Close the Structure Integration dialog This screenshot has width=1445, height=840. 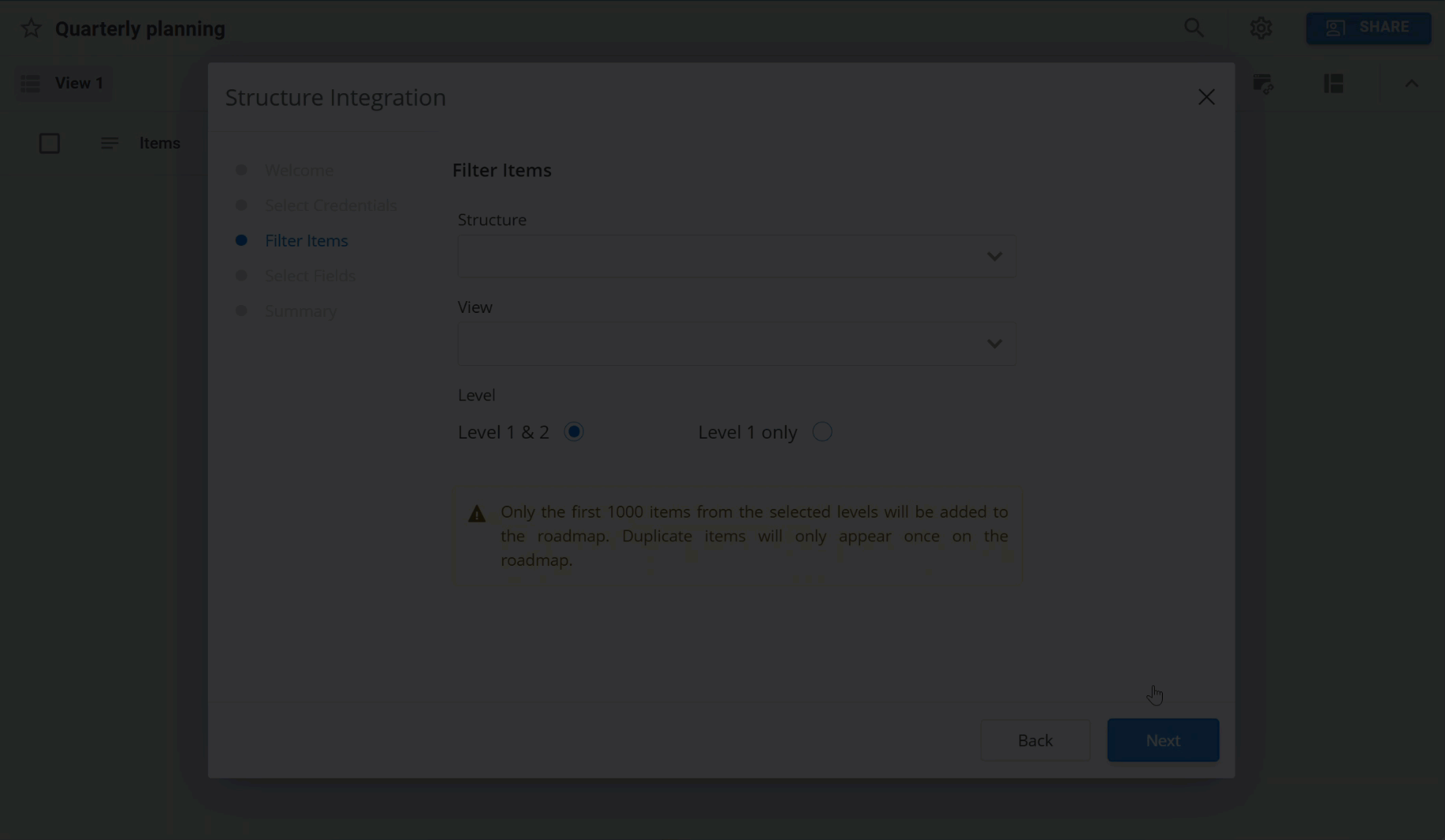tap(1206, 97)
